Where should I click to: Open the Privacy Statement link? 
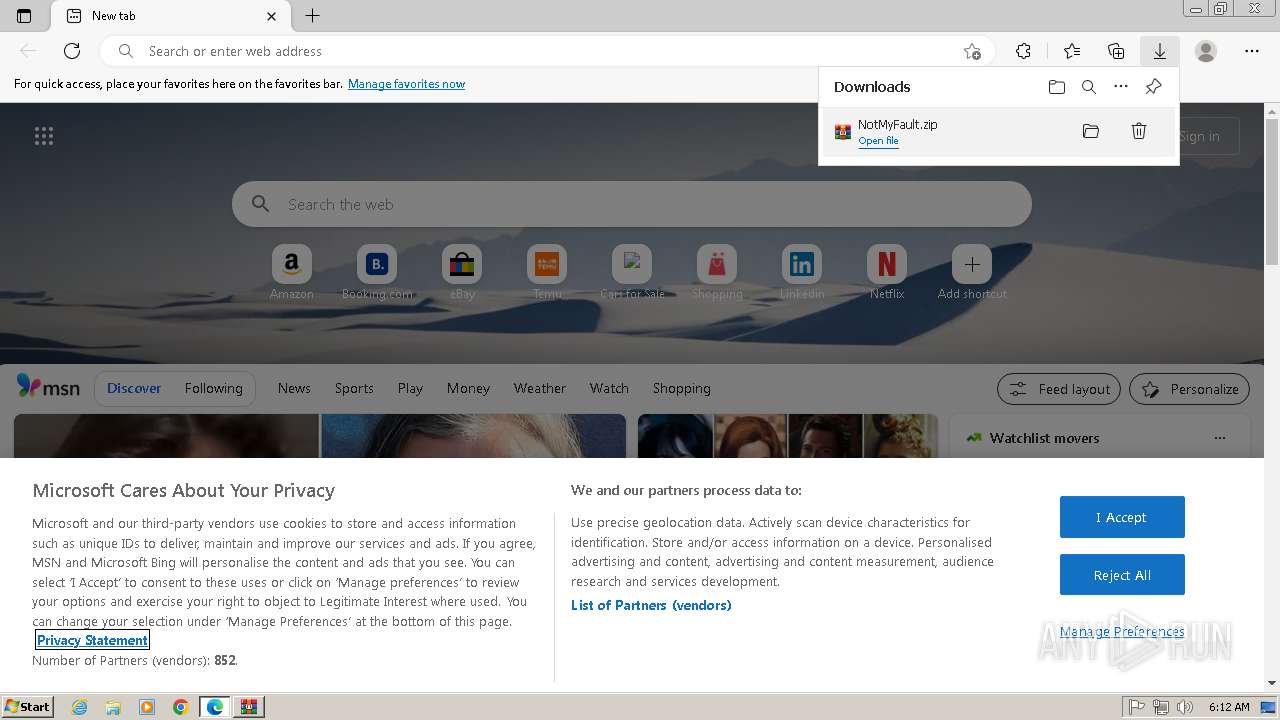click(x=92, y=640)
